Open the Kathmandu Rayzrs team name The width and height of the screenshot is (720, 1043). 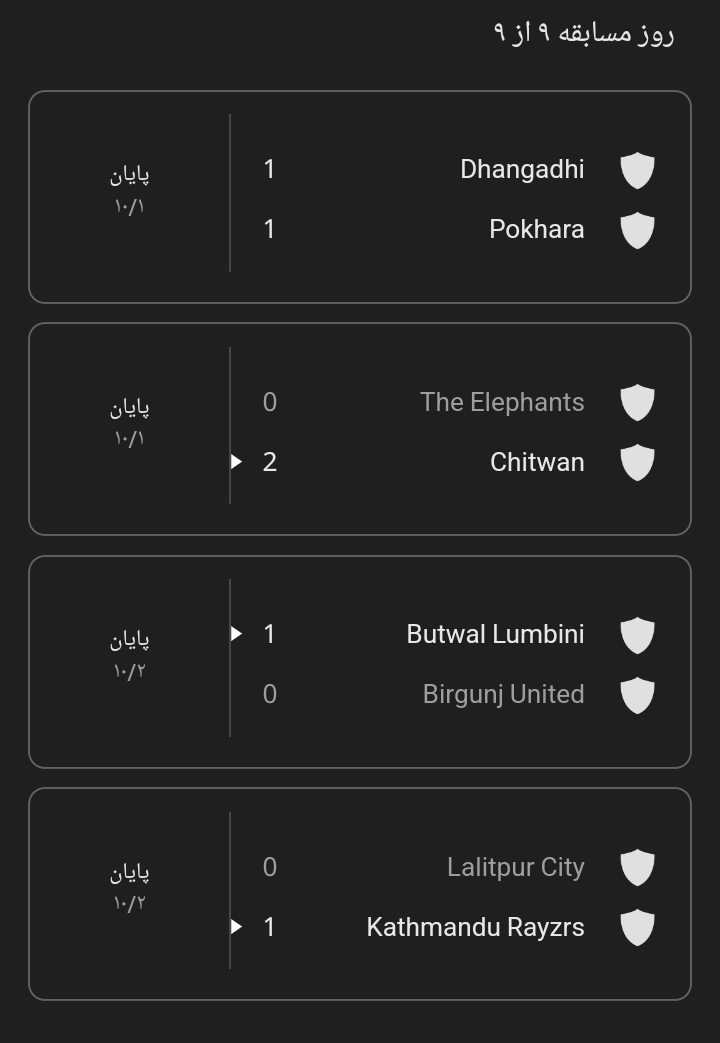coord(475,928)
